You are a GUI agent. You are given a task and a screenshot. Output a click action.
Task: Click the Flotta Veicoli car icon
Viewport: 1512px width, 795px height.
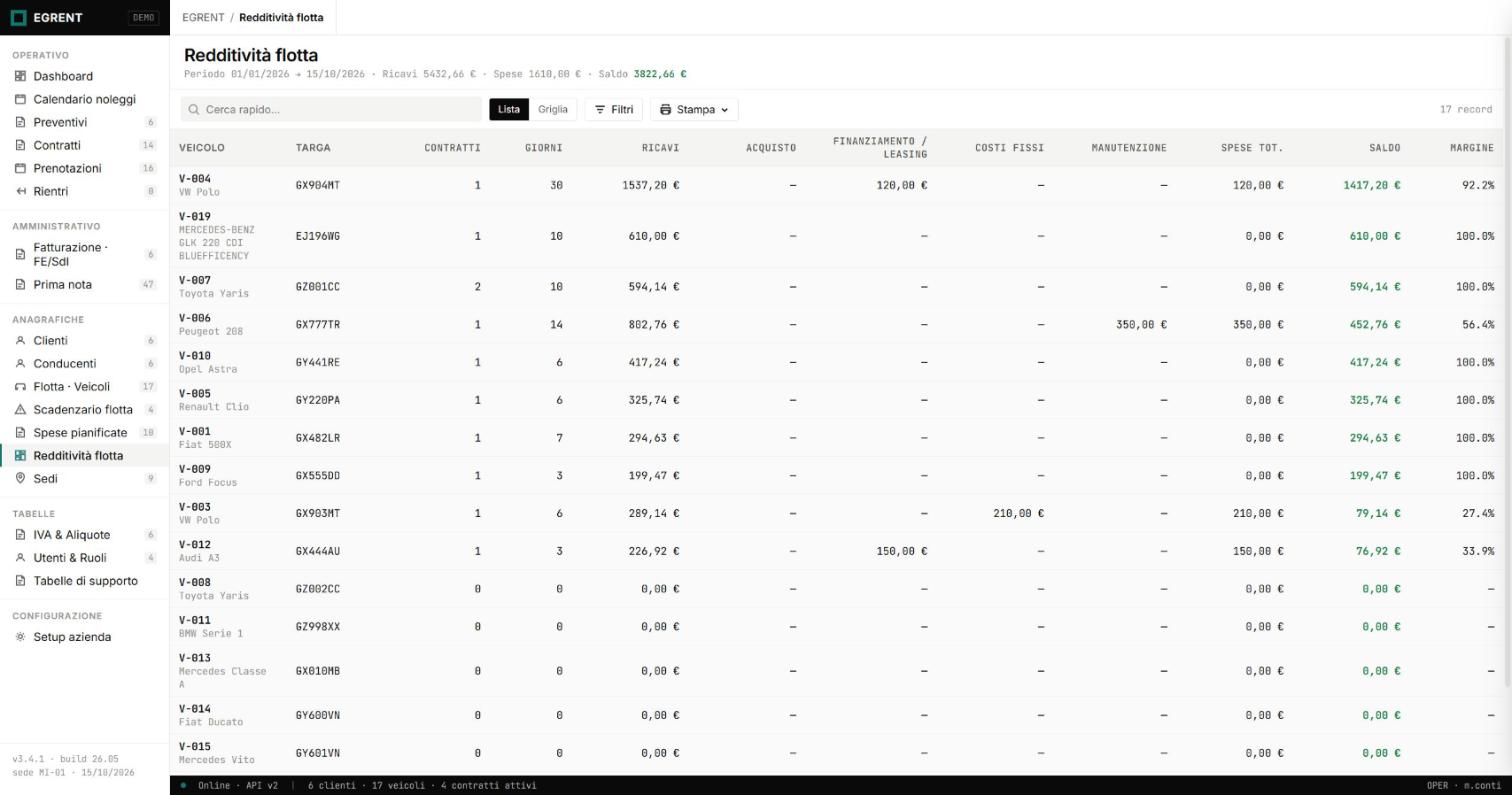point(20,386)
